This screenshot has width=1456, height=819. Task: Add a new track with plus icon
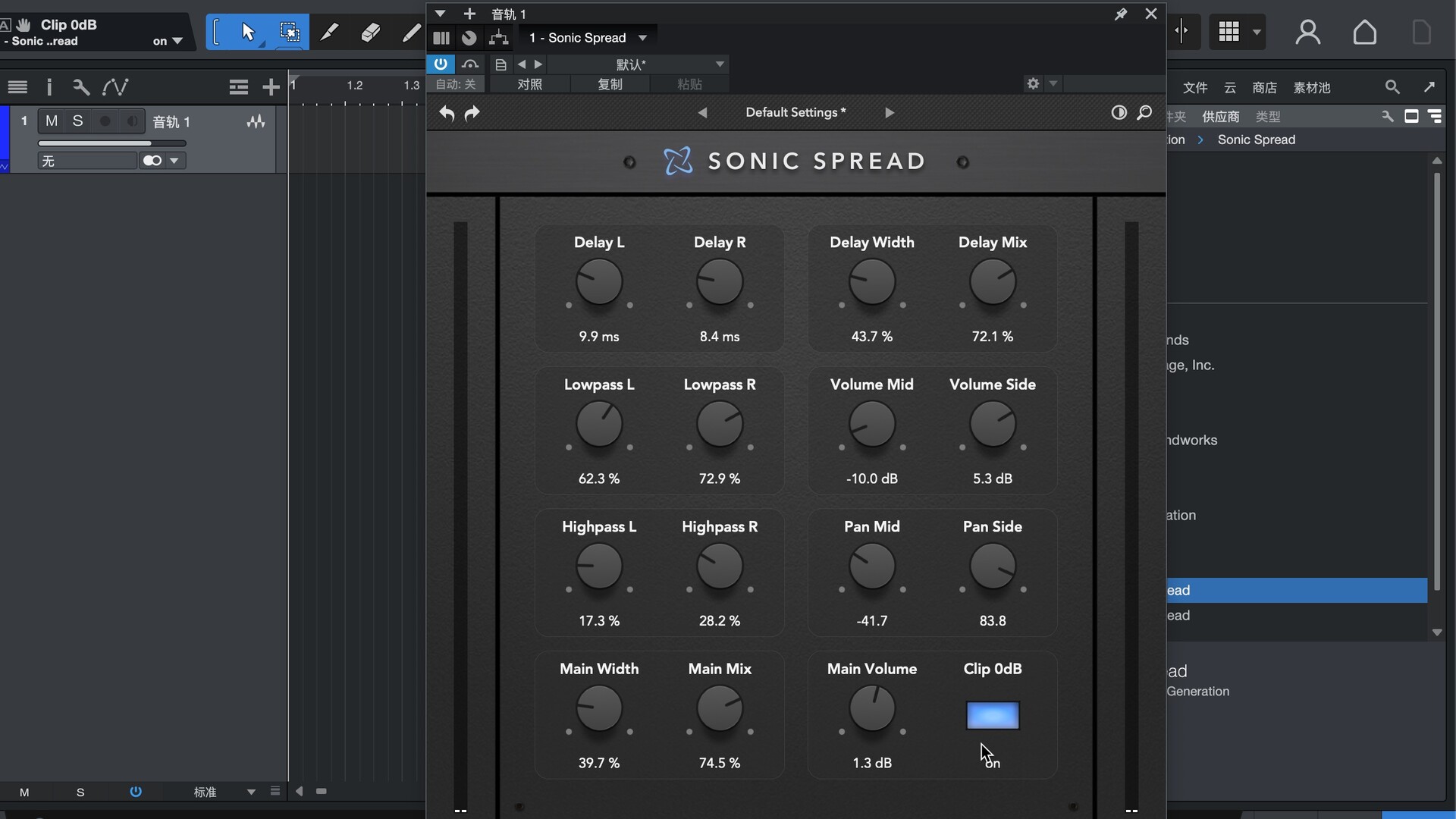coord(271,87)
